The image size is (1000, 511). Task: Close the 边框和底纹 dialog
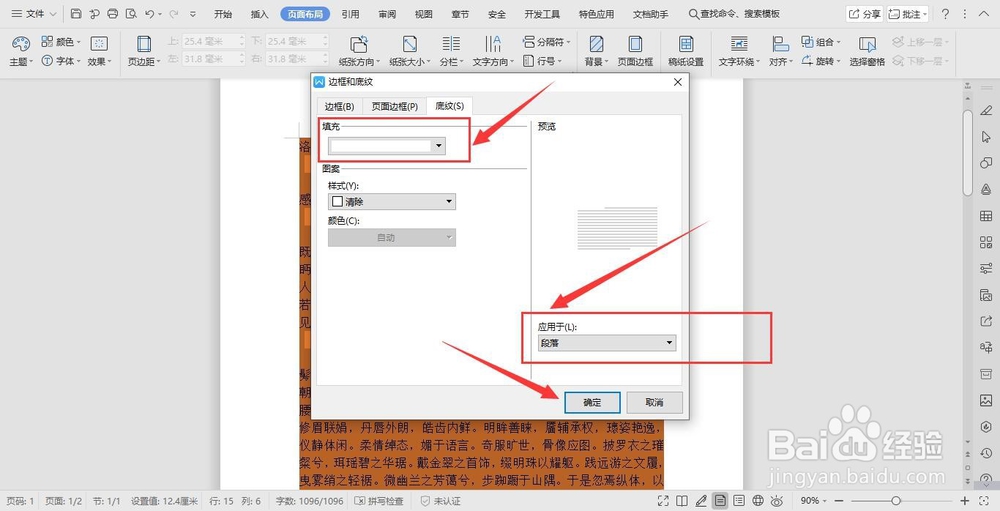tap(678, 82)
